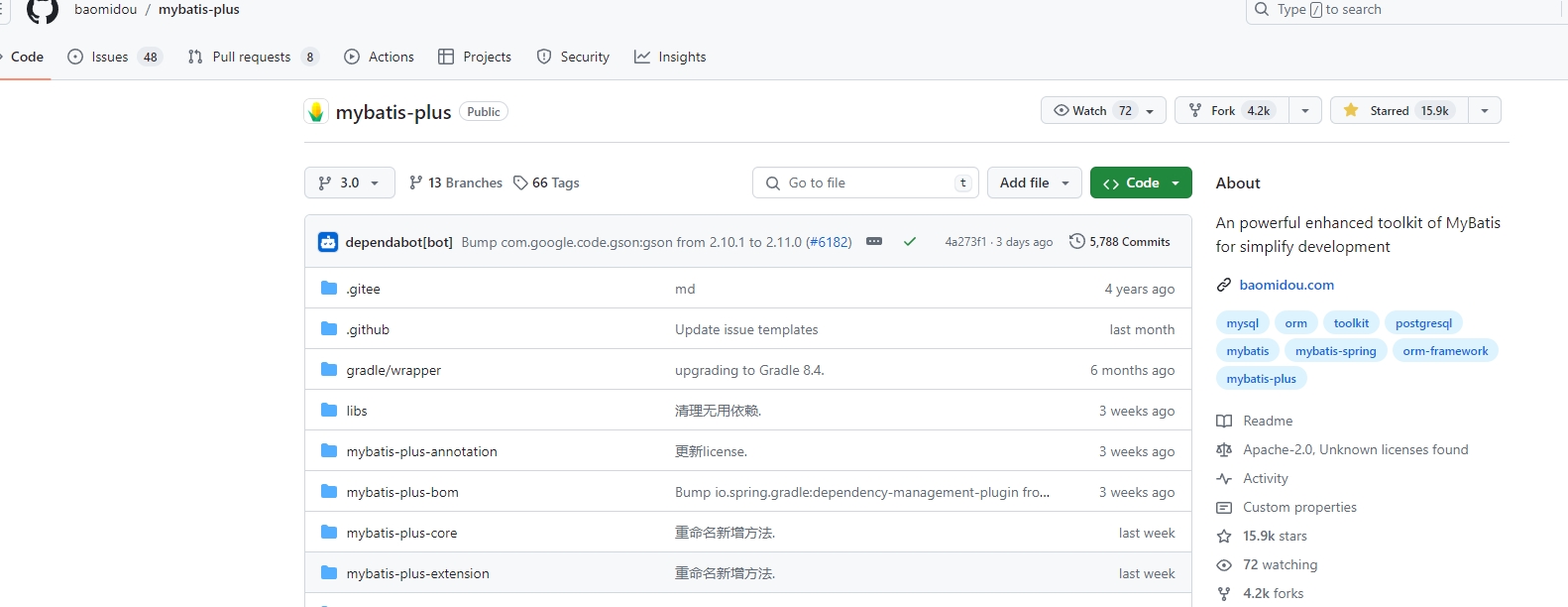The height and width of the screenshot is (607, 1568).
Task: Switch to the Actions tab
Action: tap(379, 57)
